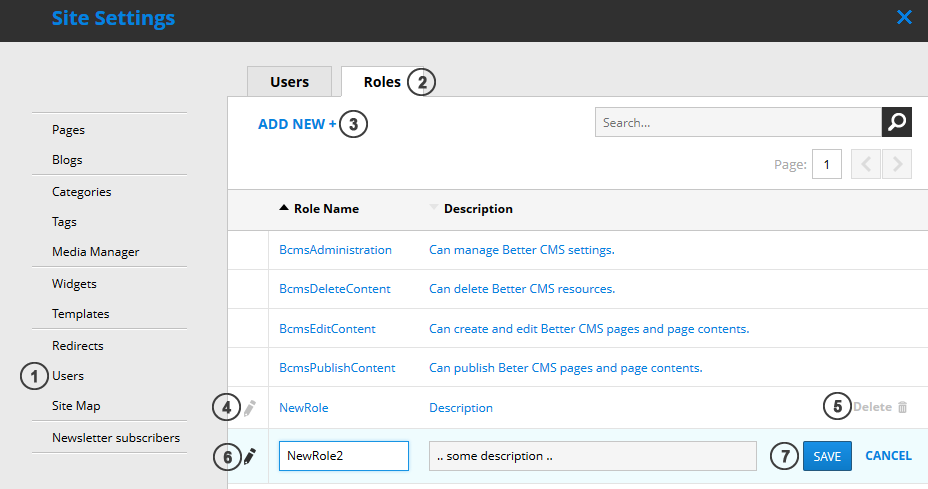The image size is (928, 489).
Task: Sort by Description column header
Action: pos(477,209)
